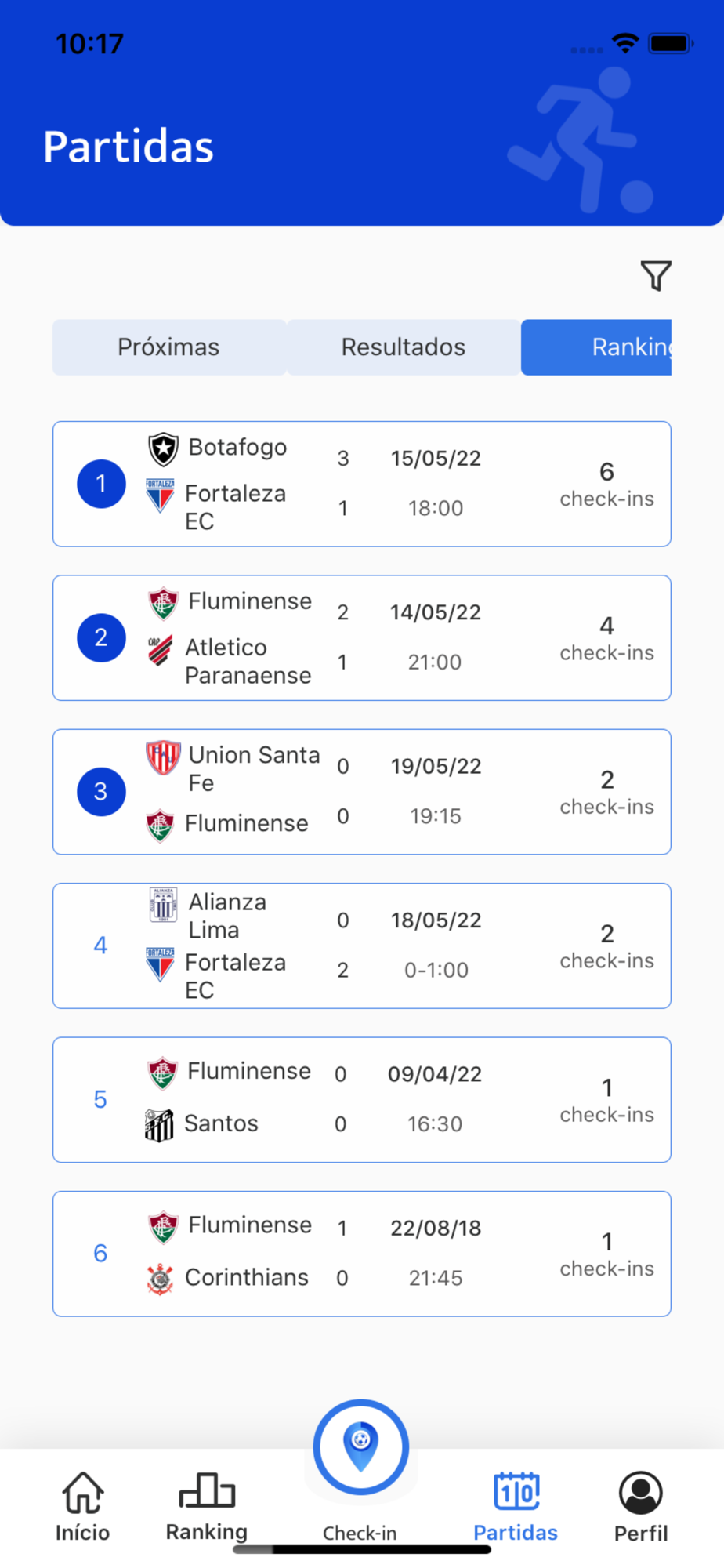Switch to the Resultados tab
Viewport: 724px width, 1568px height.
coord(404,347)
